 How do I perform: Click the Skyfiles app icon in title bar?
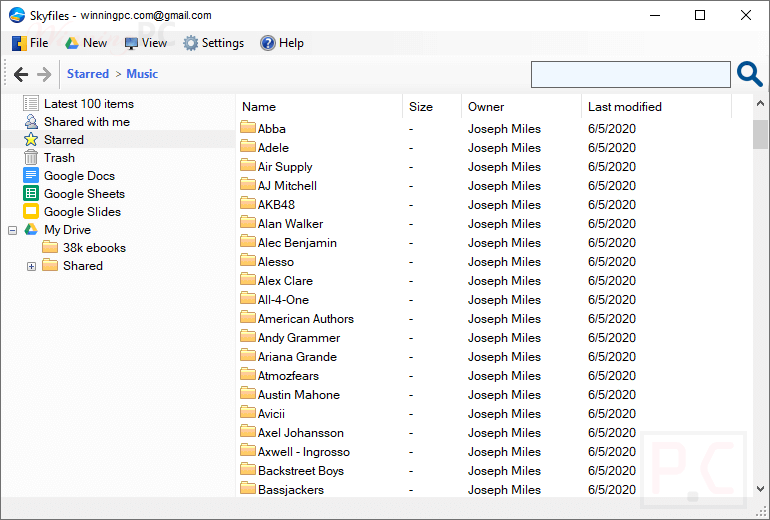(17, 15)
